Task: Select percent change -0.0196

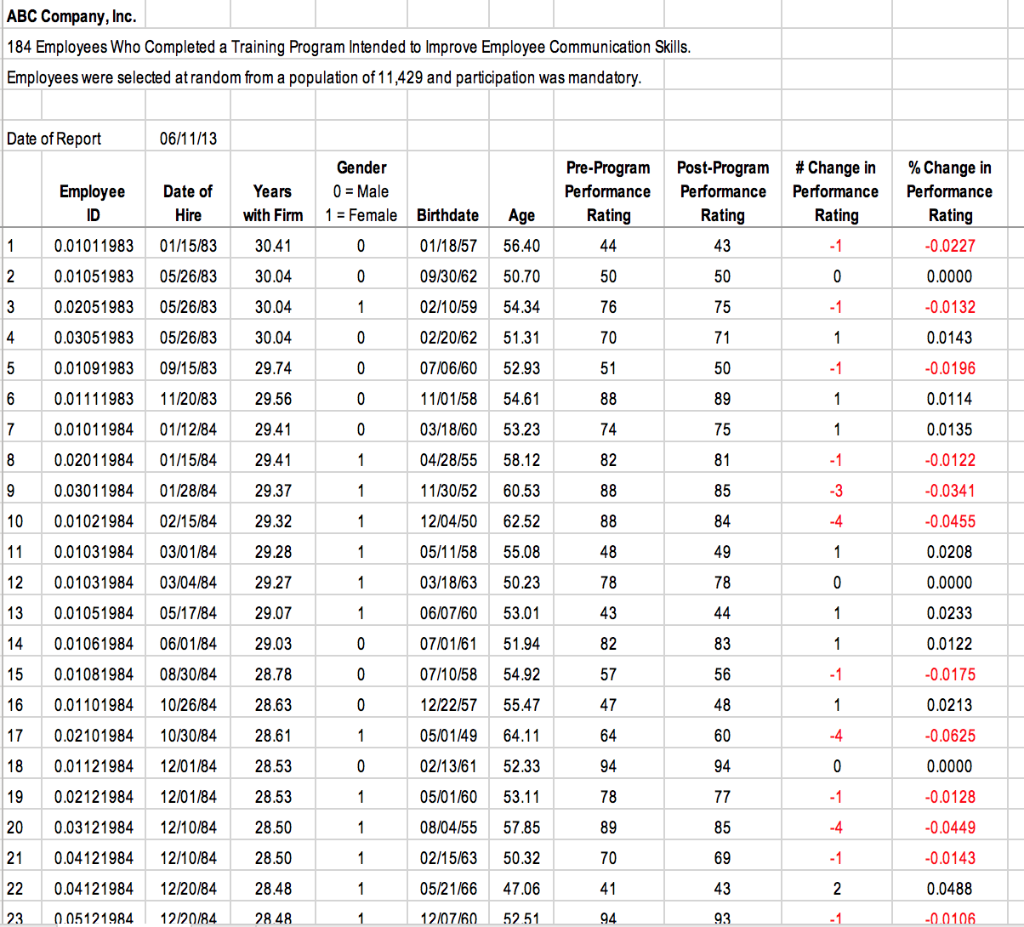Action: point(950,368)
